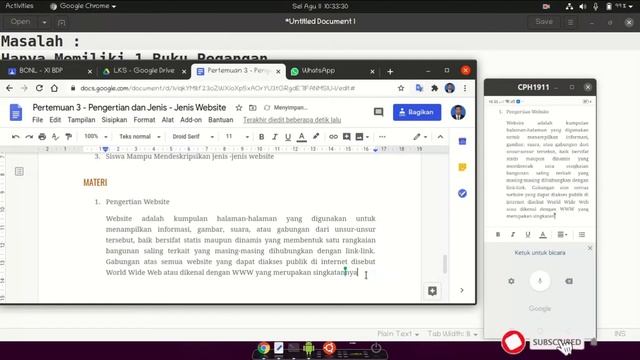Open the zoom 100% dropdown
This screenshot has height=360, width=640.
[x=96, y=136]
